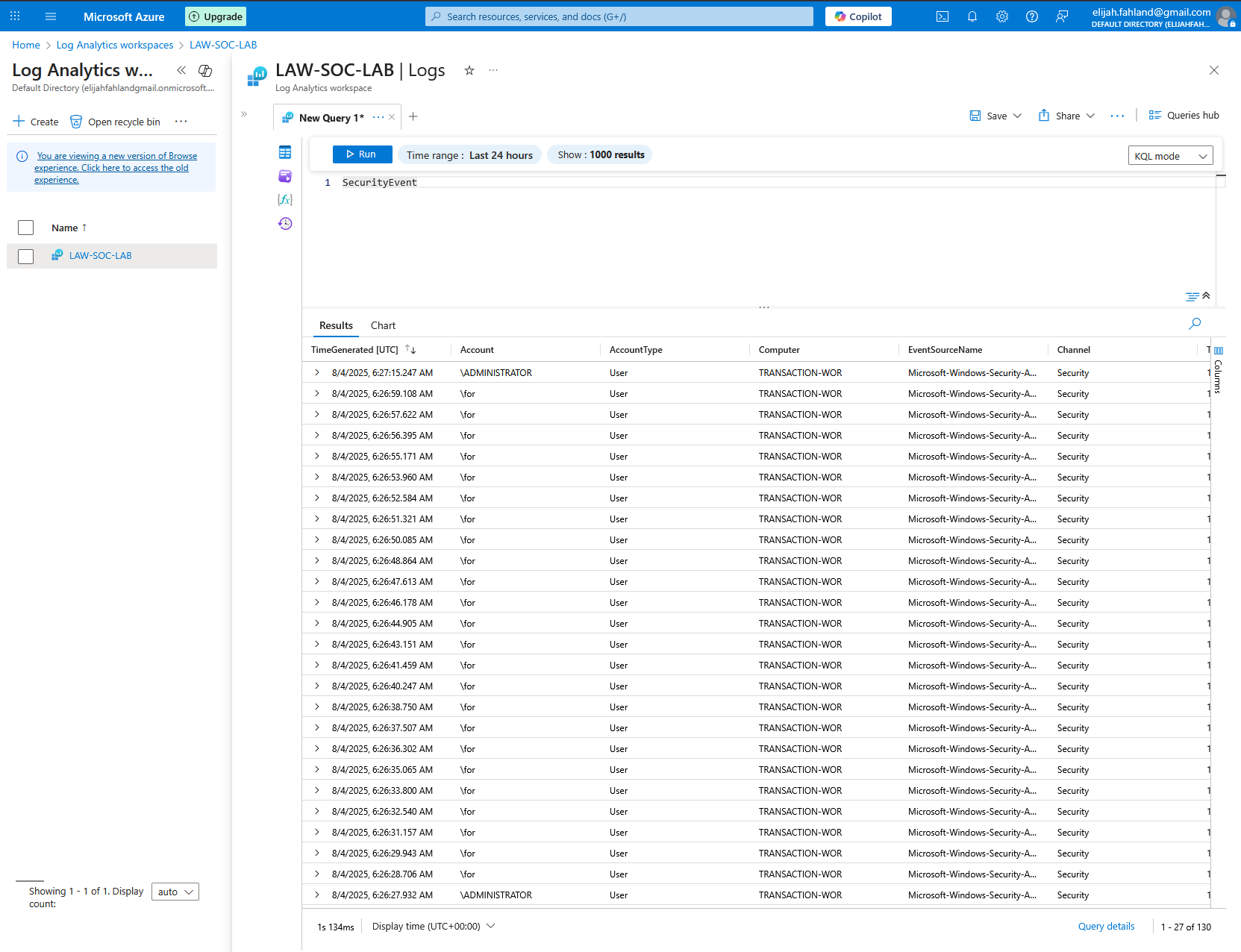The height and width of the screenshot is (952, 1241).
Task: Open the KQL mode dropdown
Action: coord(1170,155)
